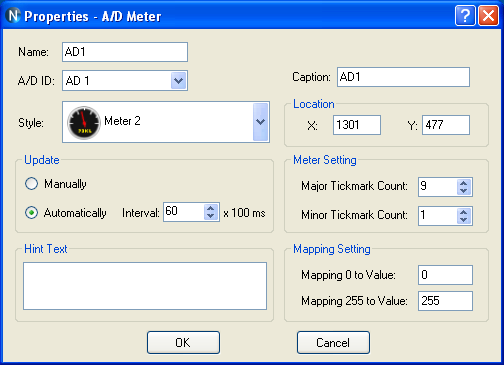
Task: Decrease the Interval spinner value
Action: tap(210, 216)
